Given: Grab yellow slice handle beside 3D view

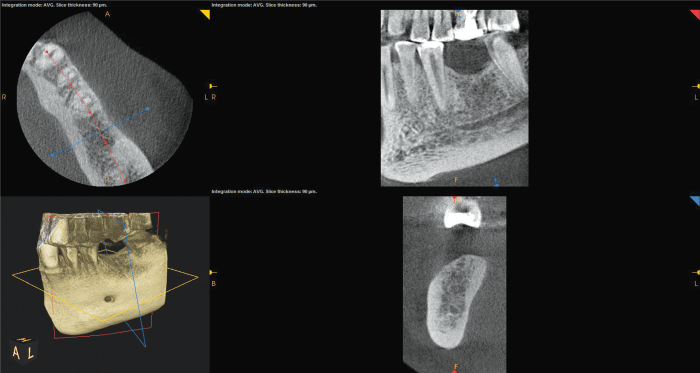Looking at the screenshot, I should click(x=213, y=272).
